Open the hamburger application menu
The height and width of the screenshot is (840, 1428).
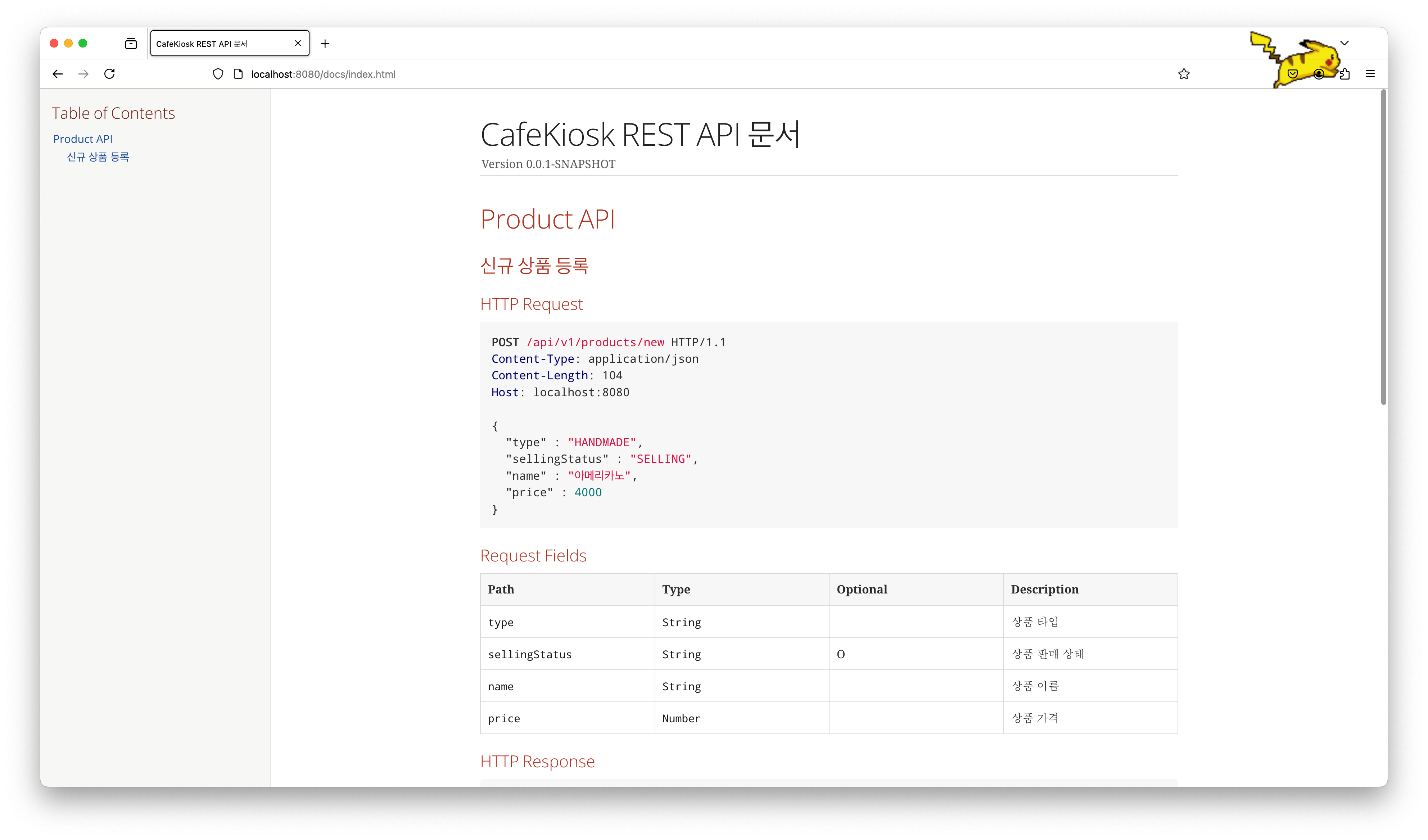1370,74
